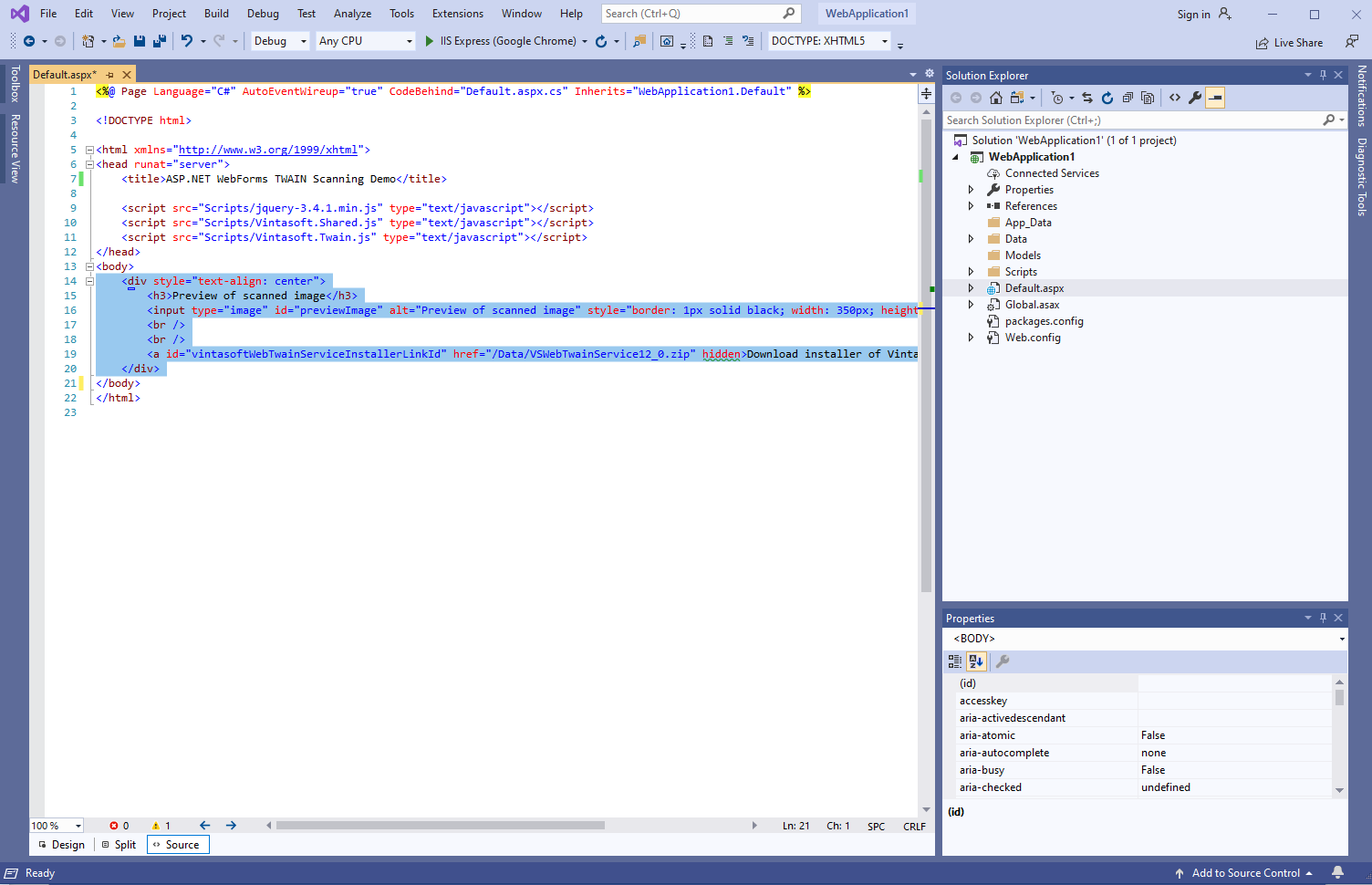Toggle Preview Selected Items in Solution Explorer

click(1215, 98)
